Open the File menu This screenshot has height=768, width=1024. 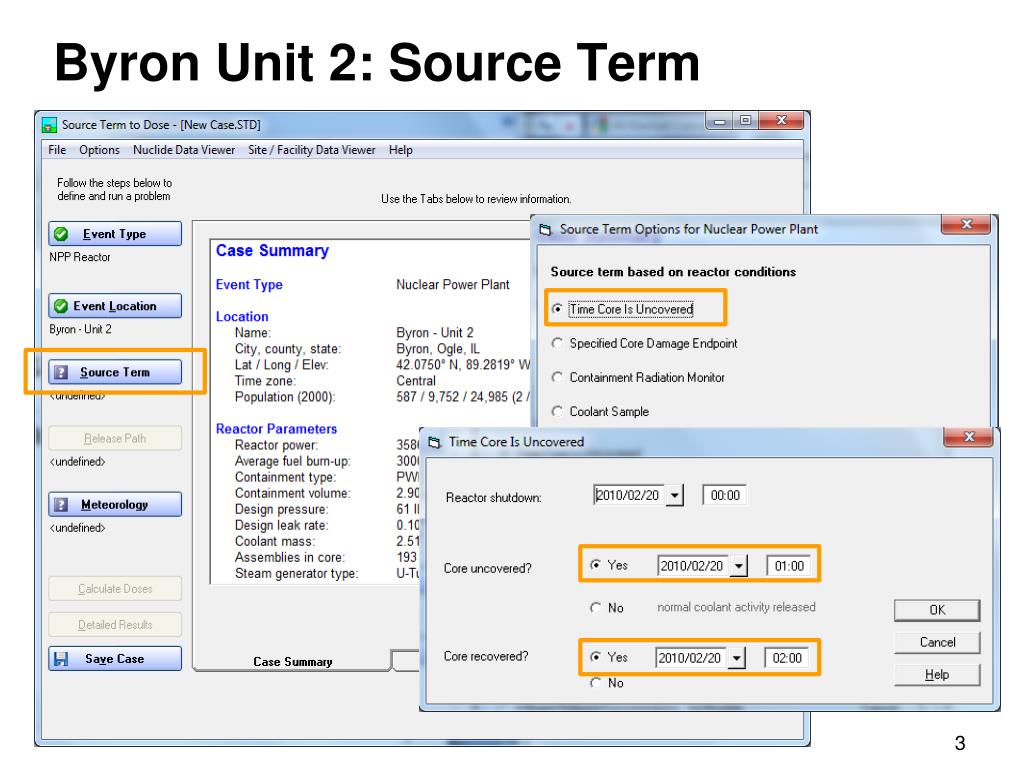tap(57, 150)
